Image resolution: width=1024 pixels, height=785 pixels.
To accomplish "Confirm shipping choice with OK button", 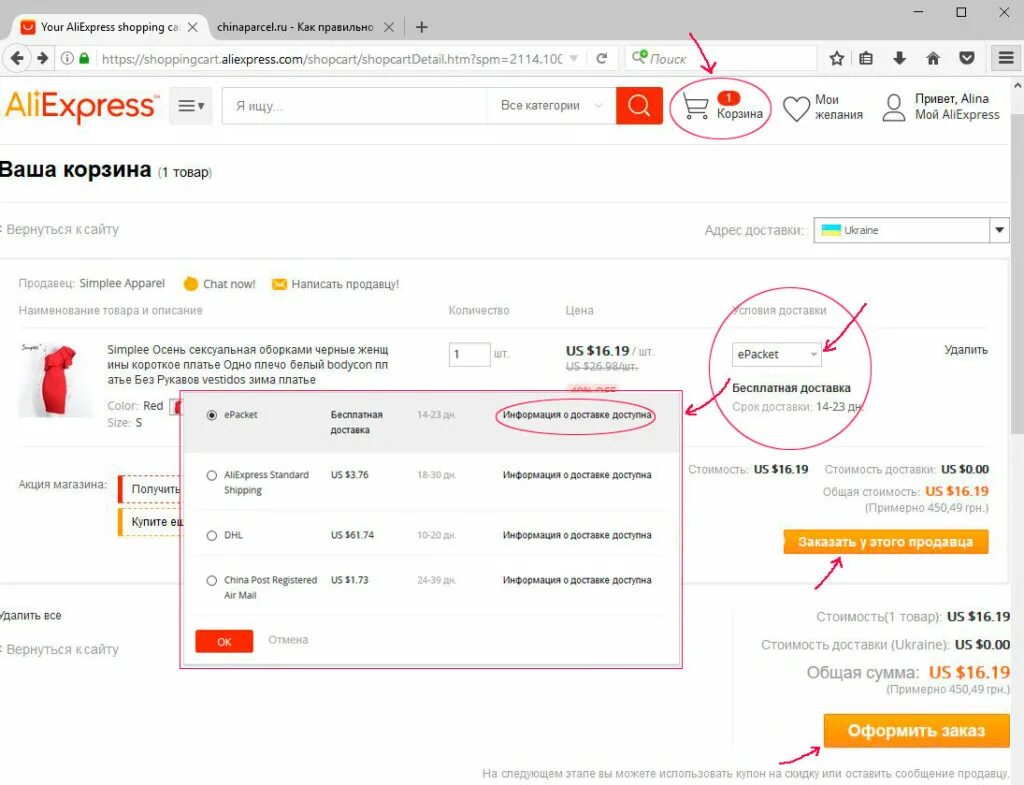I will coord(224,641).
